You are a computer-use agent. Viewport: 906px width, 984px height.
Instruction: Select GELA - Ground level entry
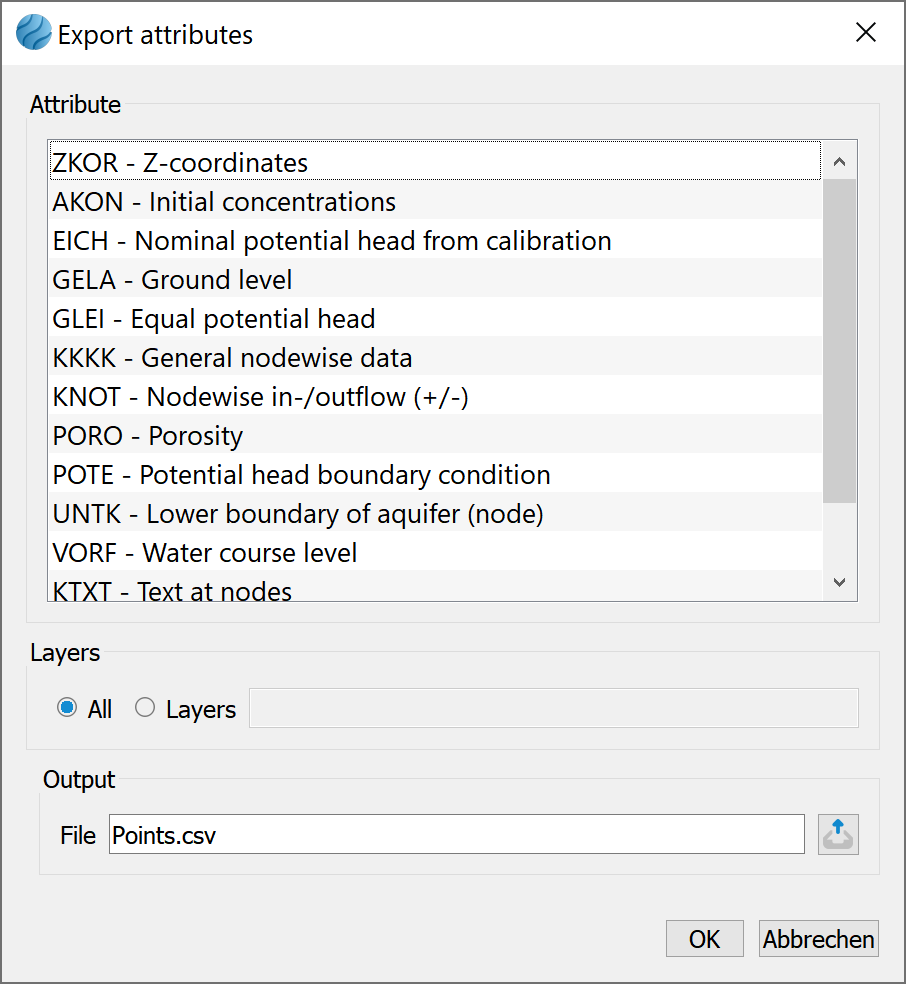click(435, 279)
